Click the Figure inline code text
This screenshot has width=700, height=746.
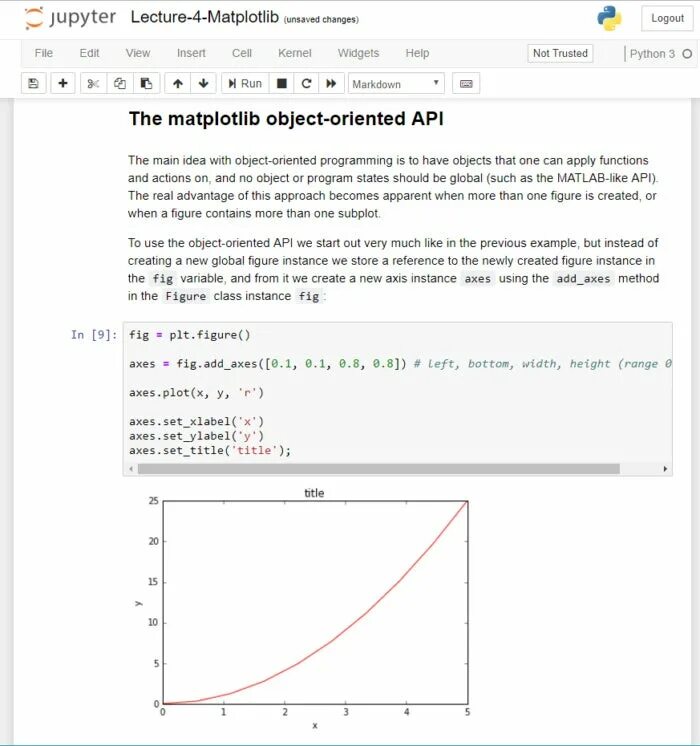tap(186, 296)
